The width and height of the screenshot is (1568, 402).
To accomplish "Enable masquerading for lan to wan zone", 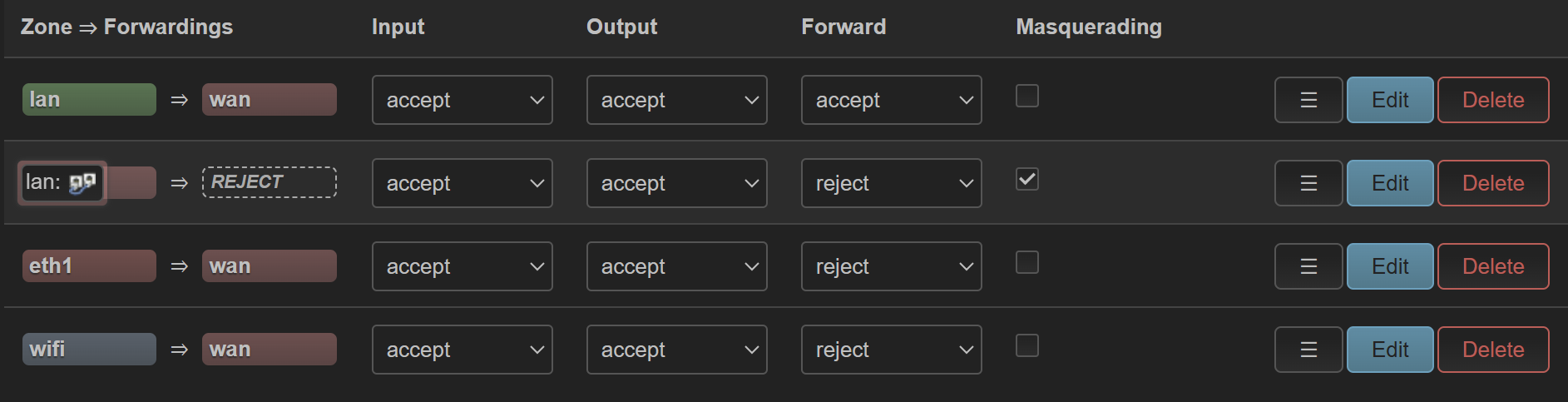I will tap(1027, 96).
